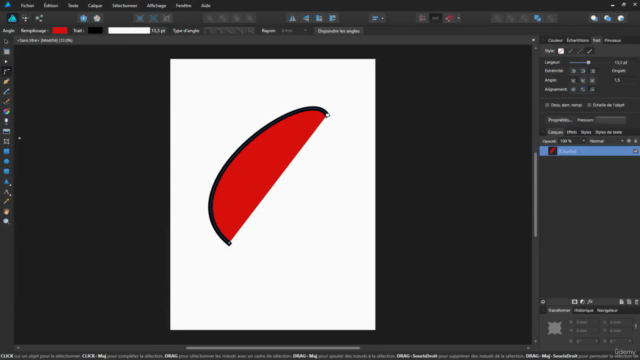Image resolution: width=640 pixels, height=360 pixels.
Task: Select the Hand view tool
Action: 6,211
